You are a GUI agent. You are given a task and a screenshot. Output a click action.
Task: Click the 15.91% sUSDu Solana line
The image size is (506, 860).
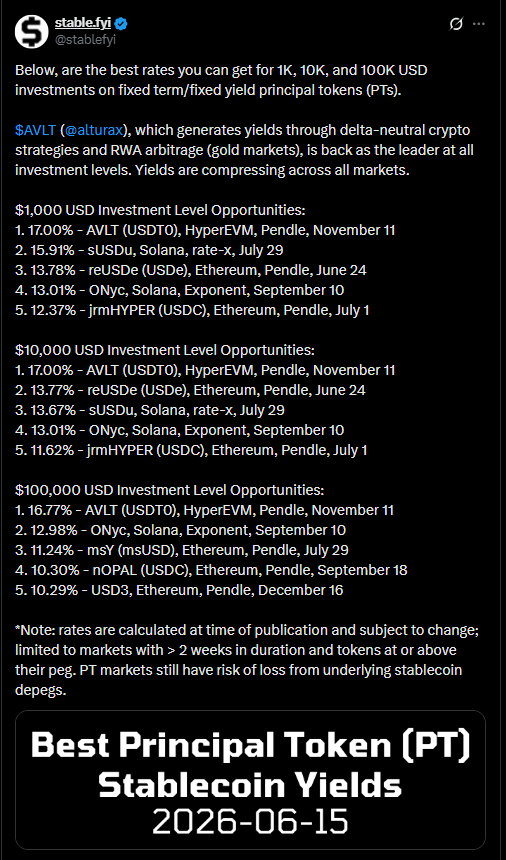pyautogui.click(x=149, y=250)
